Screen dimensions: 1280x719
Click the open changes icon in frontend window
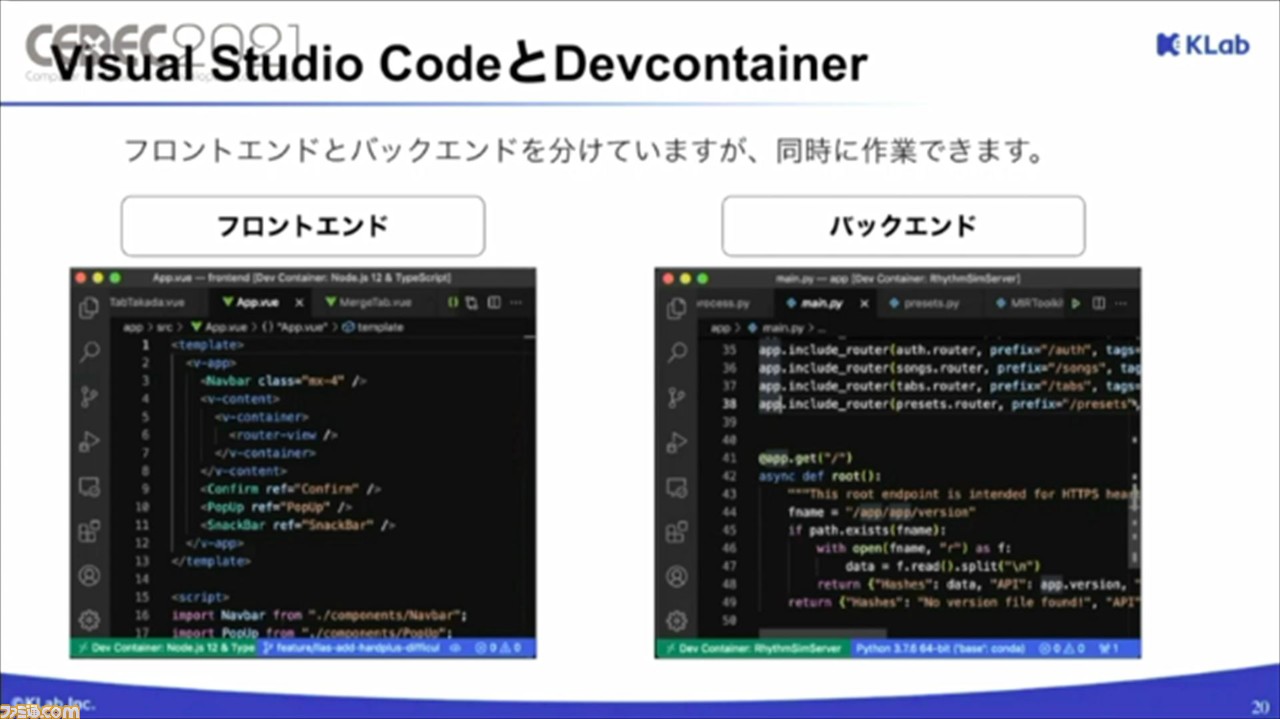click(473, 302)
